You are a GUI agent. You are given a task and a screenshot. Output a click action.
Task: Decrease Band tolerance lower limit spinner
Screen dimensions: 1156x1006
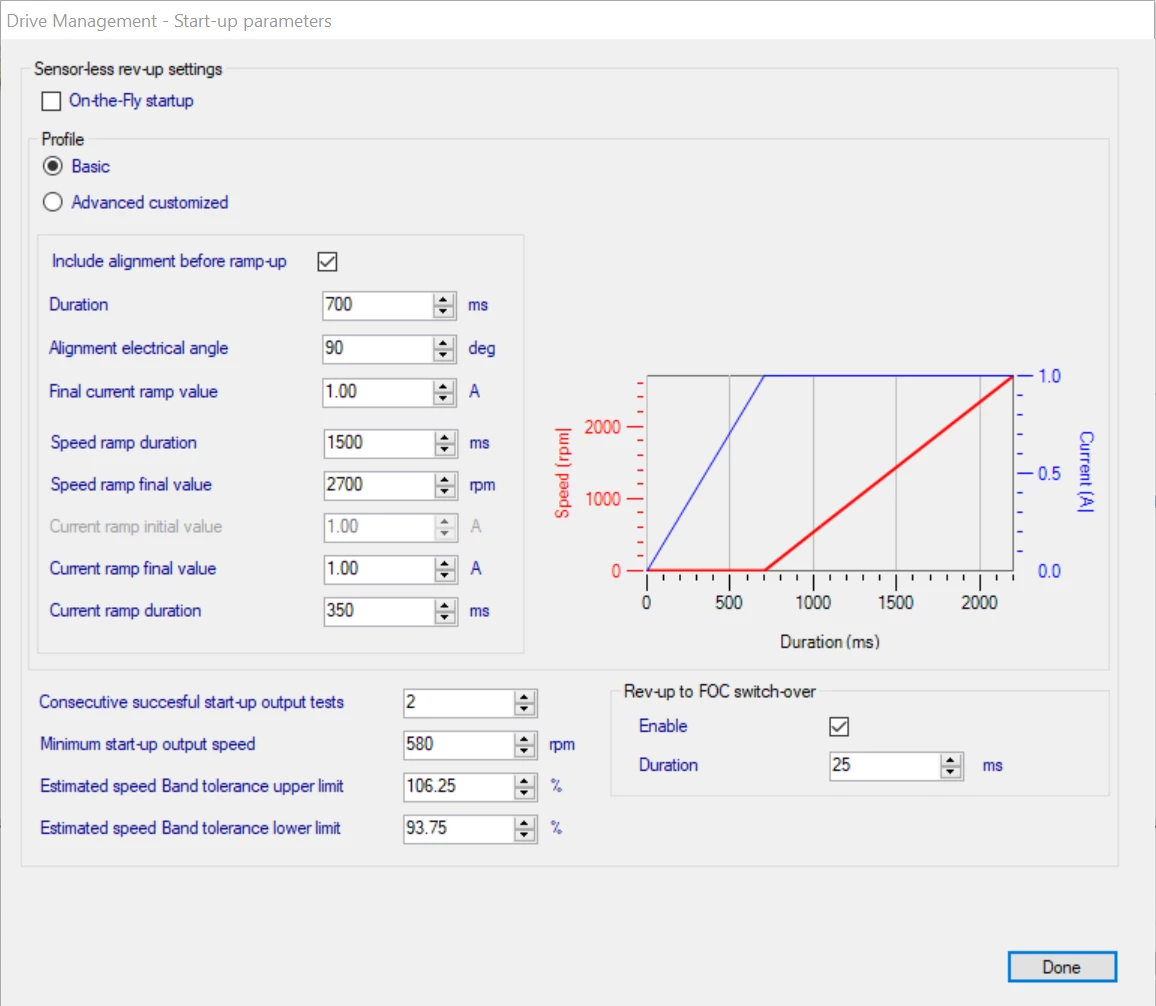coord(524,836)
